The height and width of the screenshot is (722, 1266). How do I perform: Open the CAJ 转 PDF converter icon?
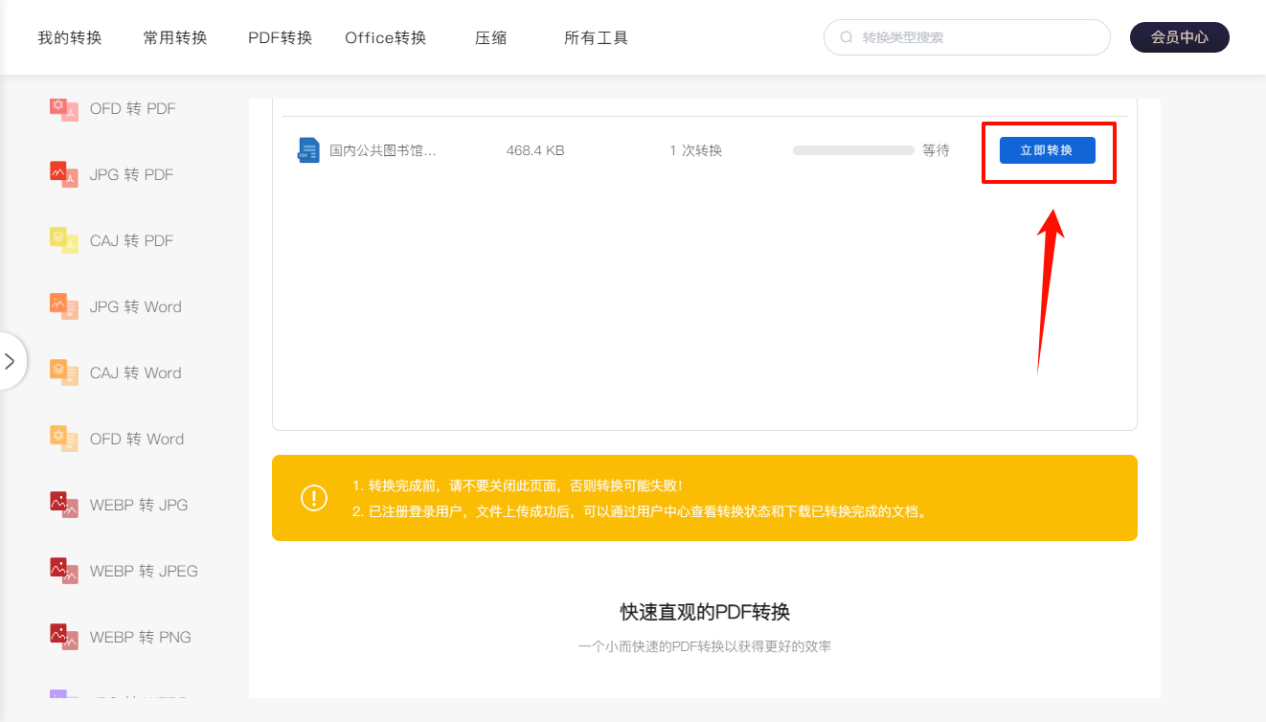tap(64, 241)
